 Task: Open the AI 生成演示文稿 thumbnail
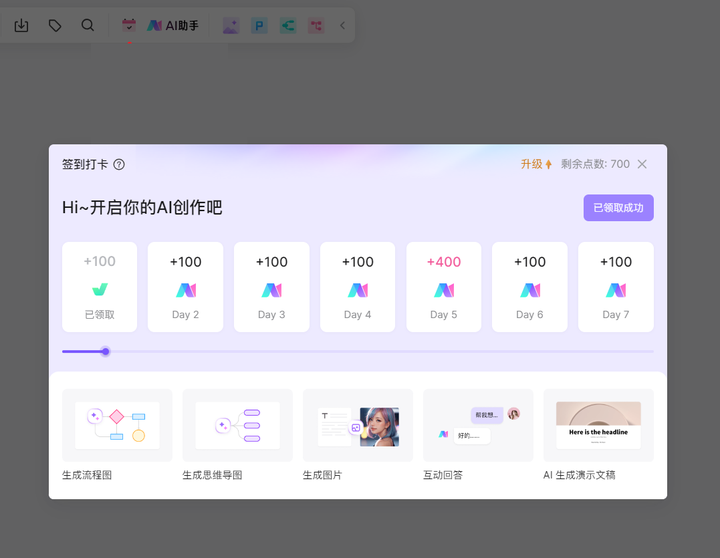point(598,425)
